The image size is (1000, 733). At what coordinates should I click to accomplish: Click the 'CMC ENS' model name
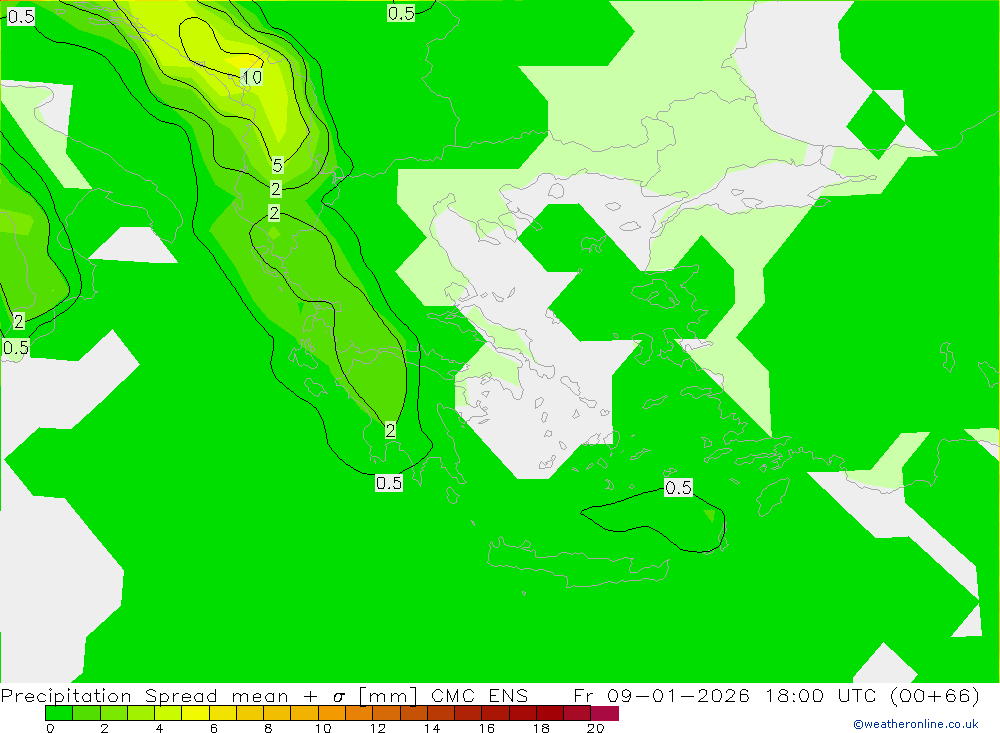(x=480, y=695)
